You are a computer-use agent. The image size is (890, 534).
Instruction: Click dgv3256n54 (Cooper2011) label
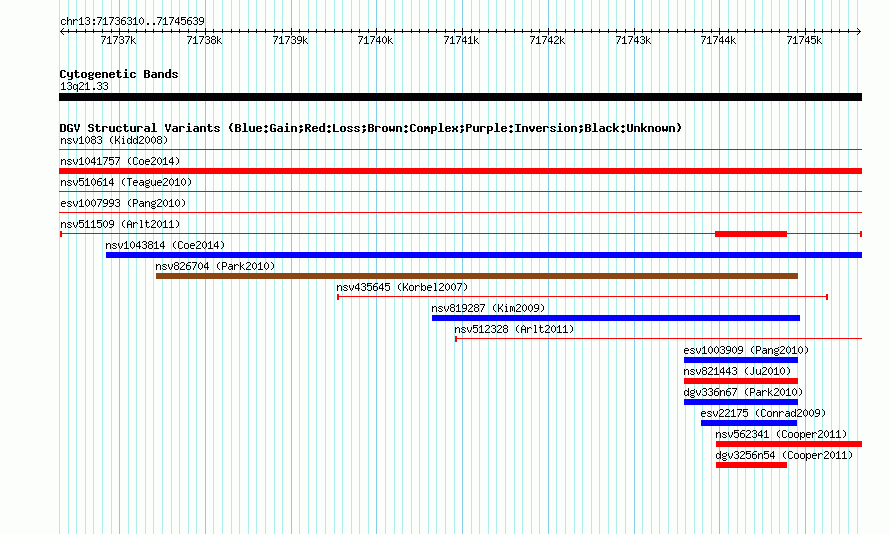point(784,455)
